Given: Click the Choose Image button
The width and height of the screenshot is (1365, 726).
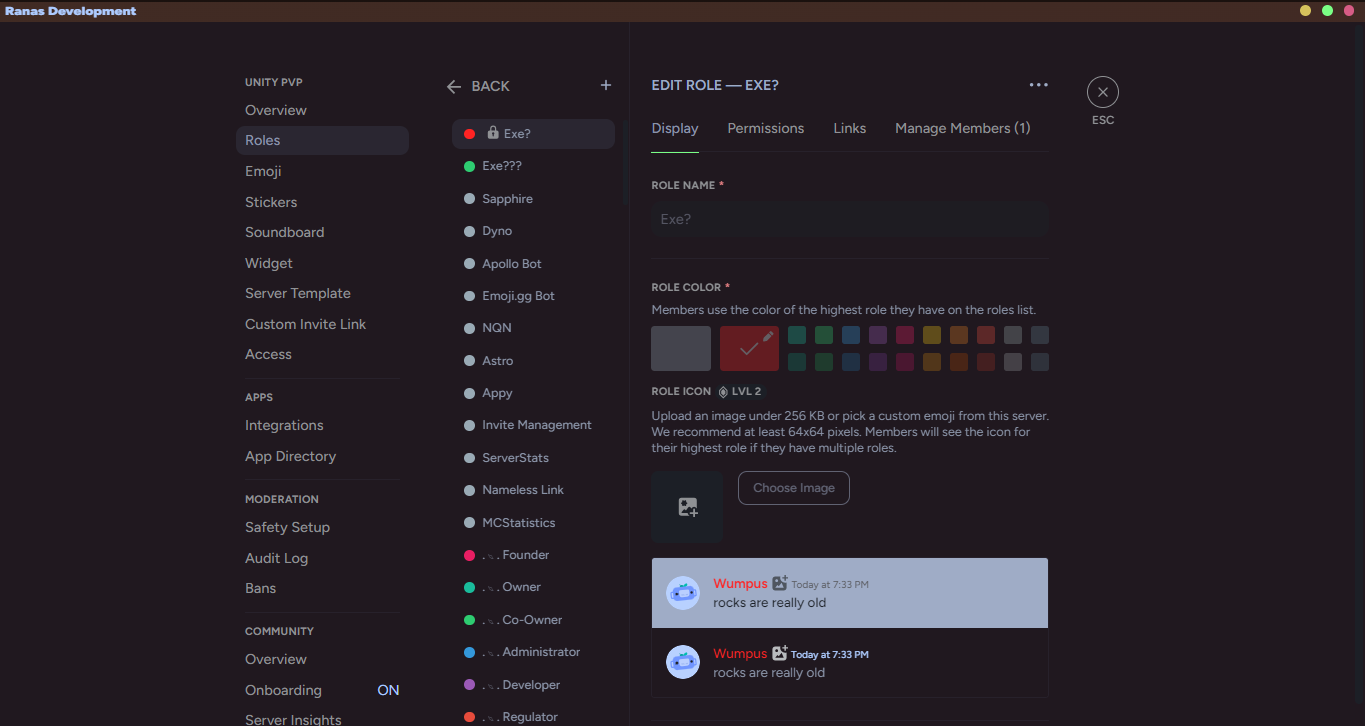Looking at the screenshot, I should [x=794, y=488].
